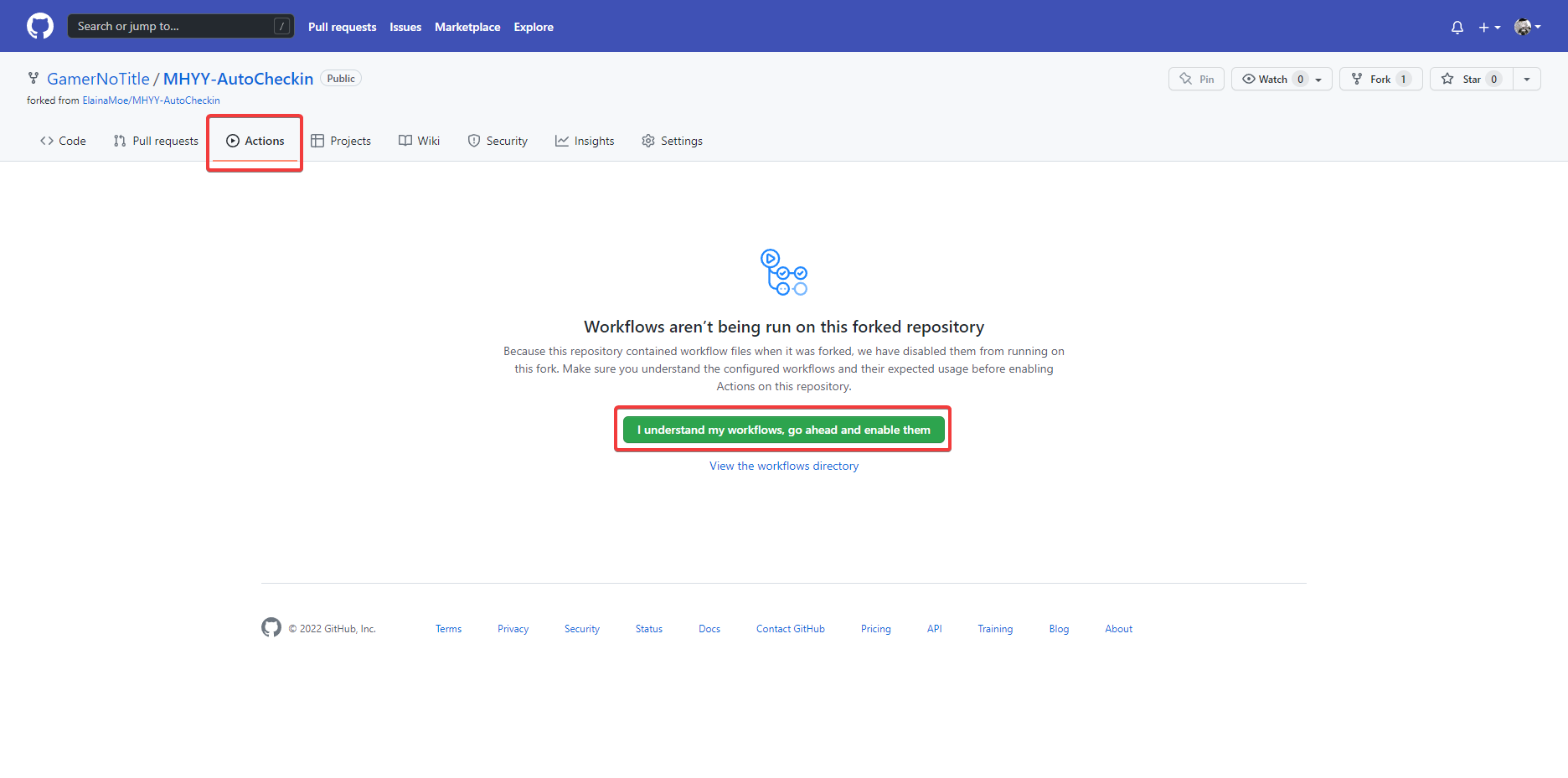This screenshot has width=1568, height=778.
Task: Open the Wiki tab
Action: (419, 141)
